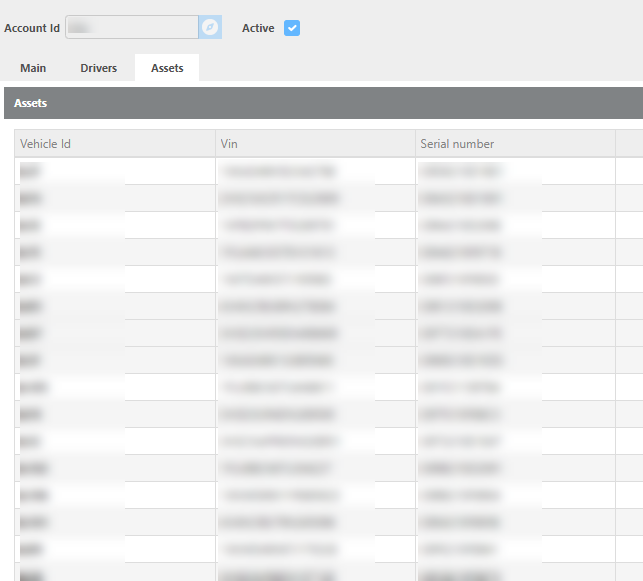This screenshot has width=643, height=581.
Task: Select fourth row's Vehicle Id cell
Action: 115,252
